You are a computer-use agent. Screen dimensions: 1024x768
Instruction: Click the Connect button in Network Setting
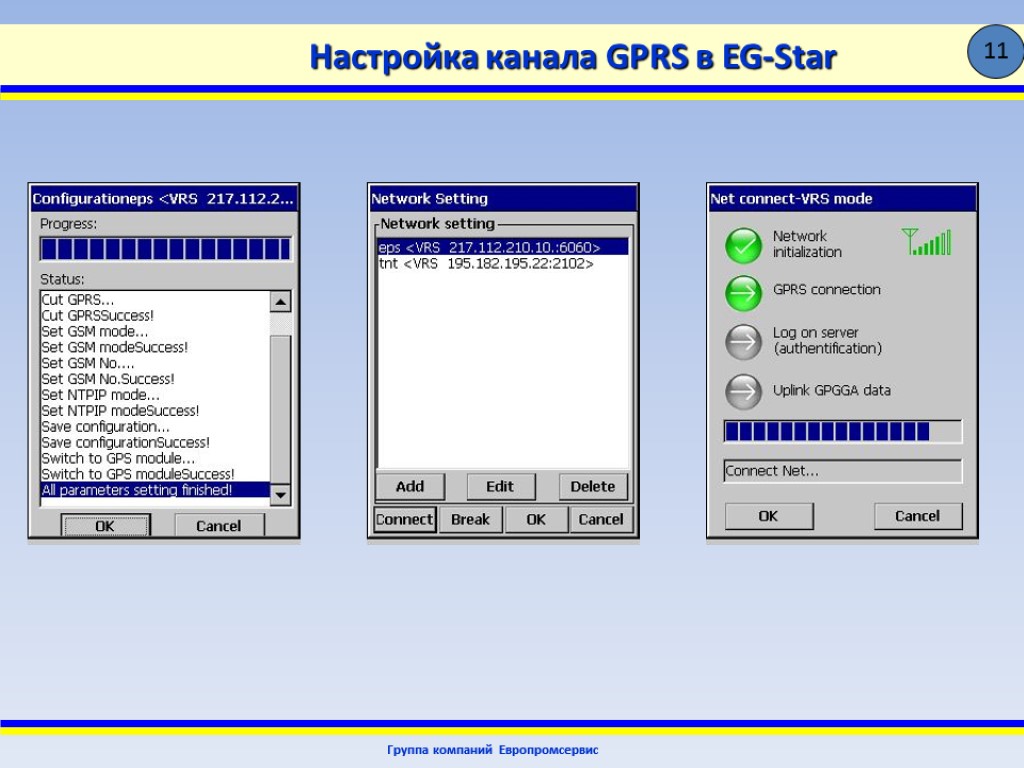(405, 520)
